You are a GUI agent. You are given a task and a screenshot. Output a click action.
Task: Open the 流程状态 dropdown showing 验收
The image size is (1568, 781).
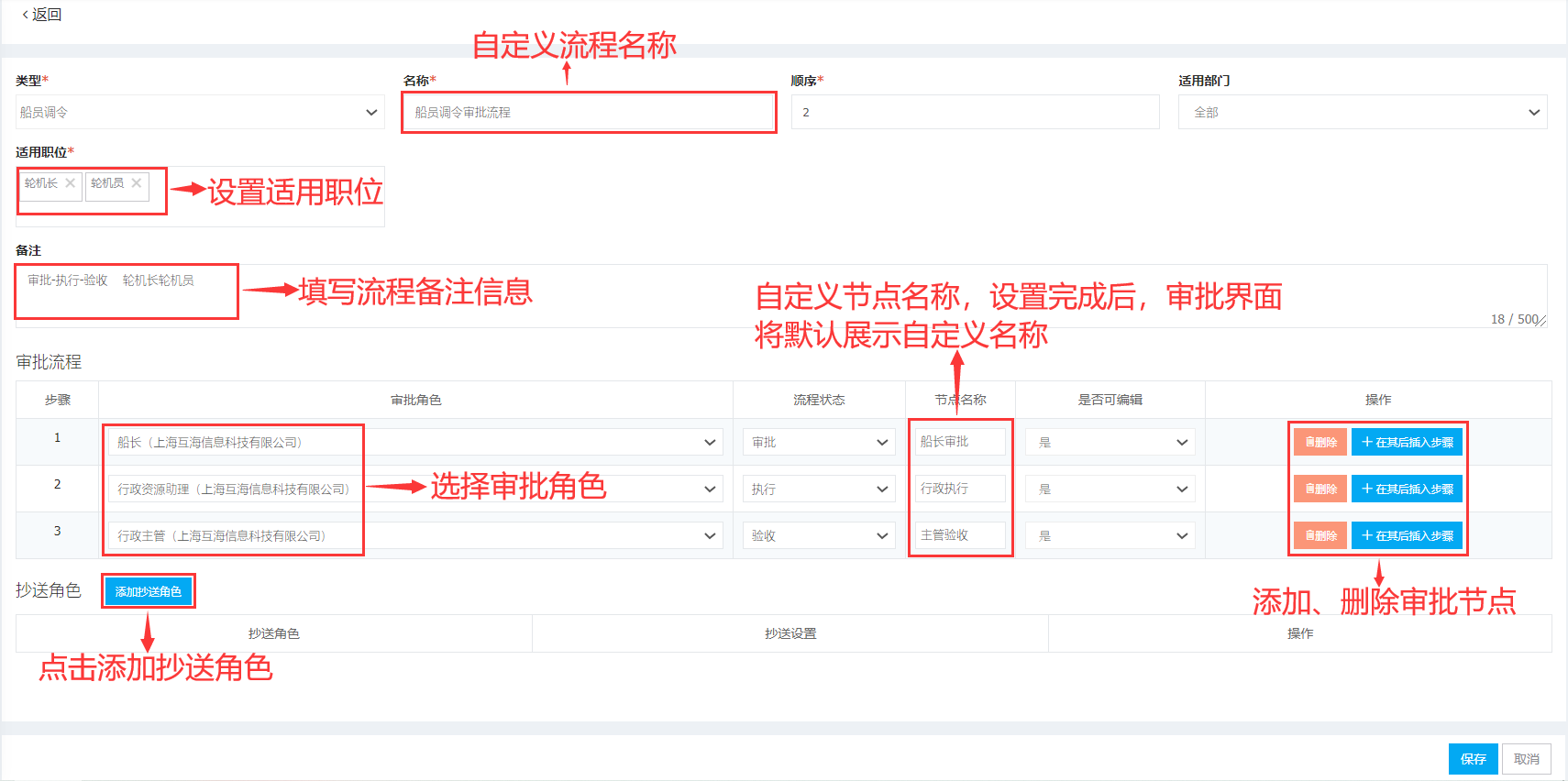tap(819, 535)
